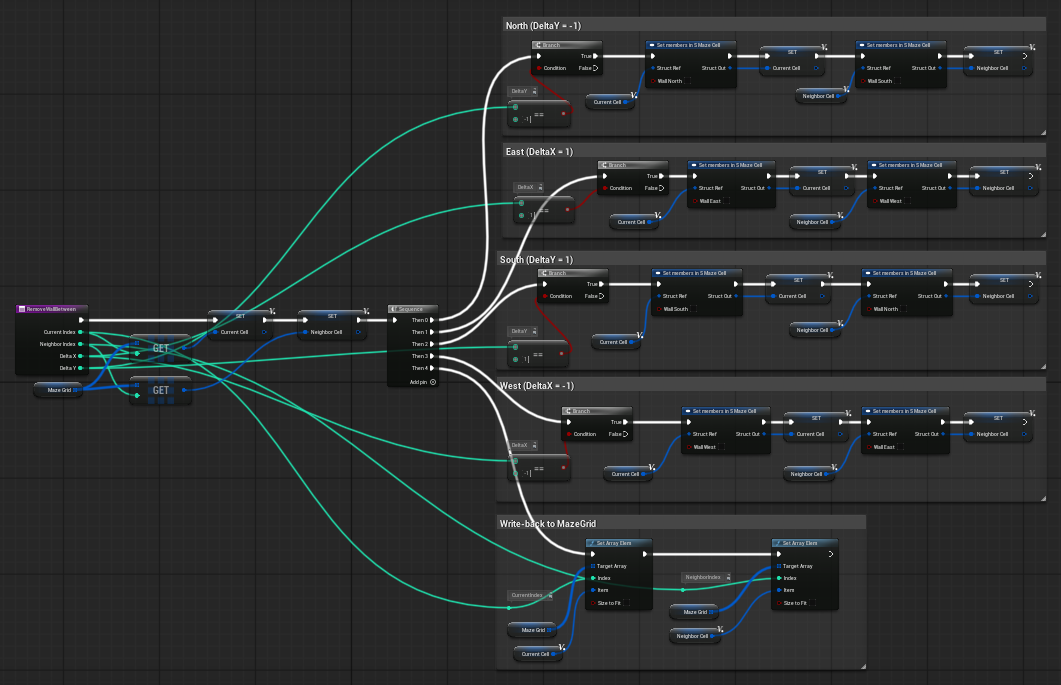Select the Write-back to MazeGrid comment title
The height and width of the screenshot is (685, 1061).
(x=547, y=524)
